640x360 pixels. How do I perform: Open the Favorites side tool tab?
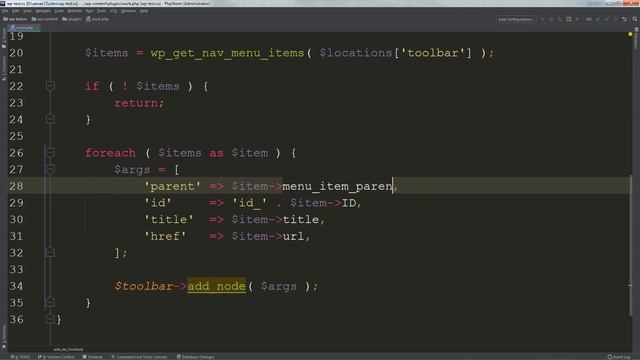pos(4,336)
